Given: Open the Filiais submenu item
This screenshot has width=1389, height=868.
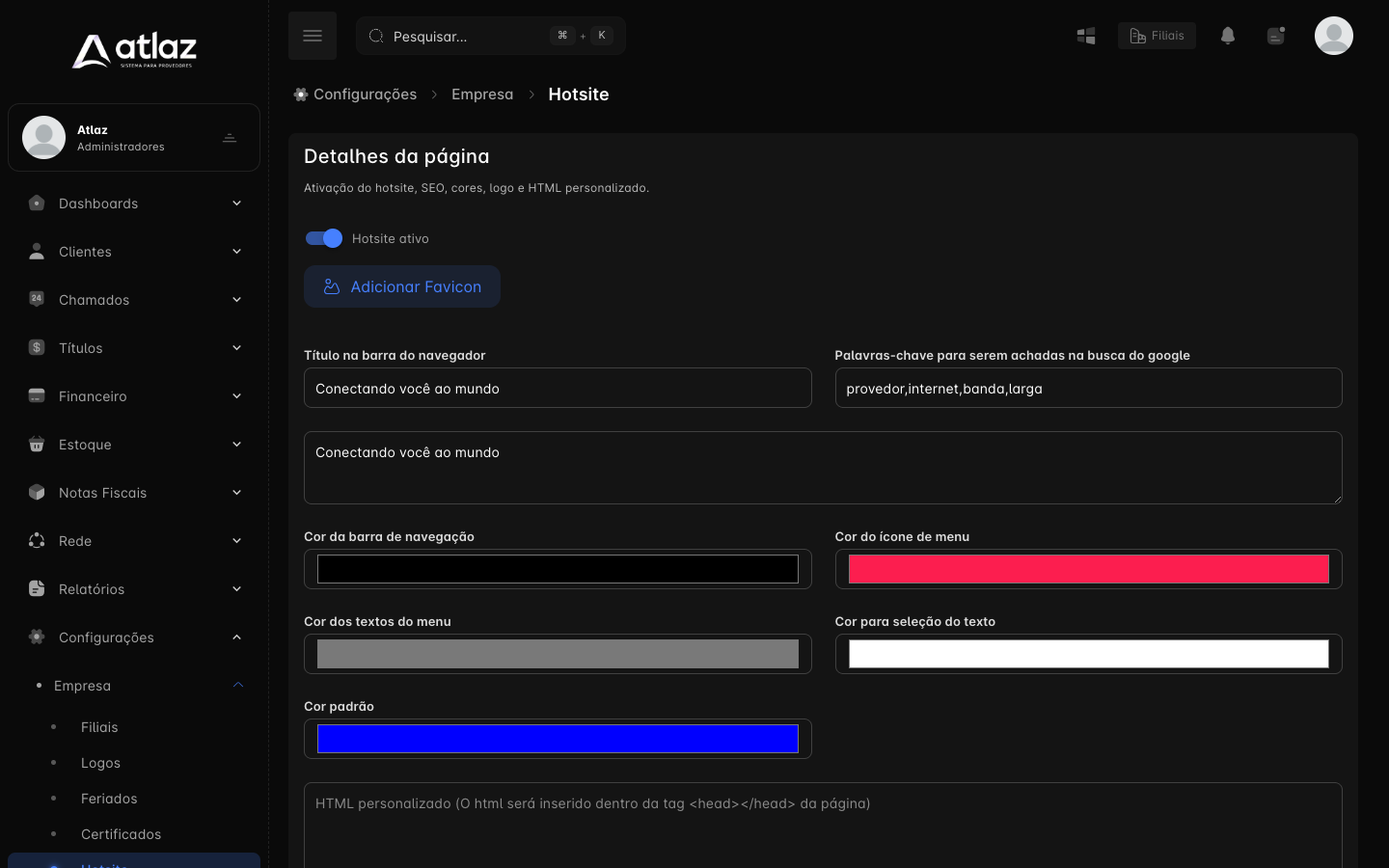Looking at the screenshot, I should pos(99,727).
